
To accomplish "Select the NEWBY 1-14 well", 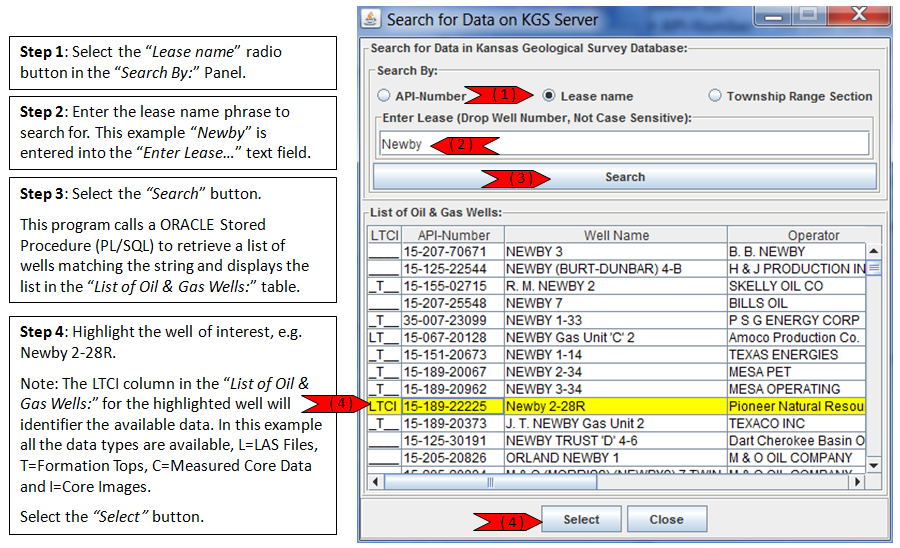I will pyautogui.click(x=616, y=355).
